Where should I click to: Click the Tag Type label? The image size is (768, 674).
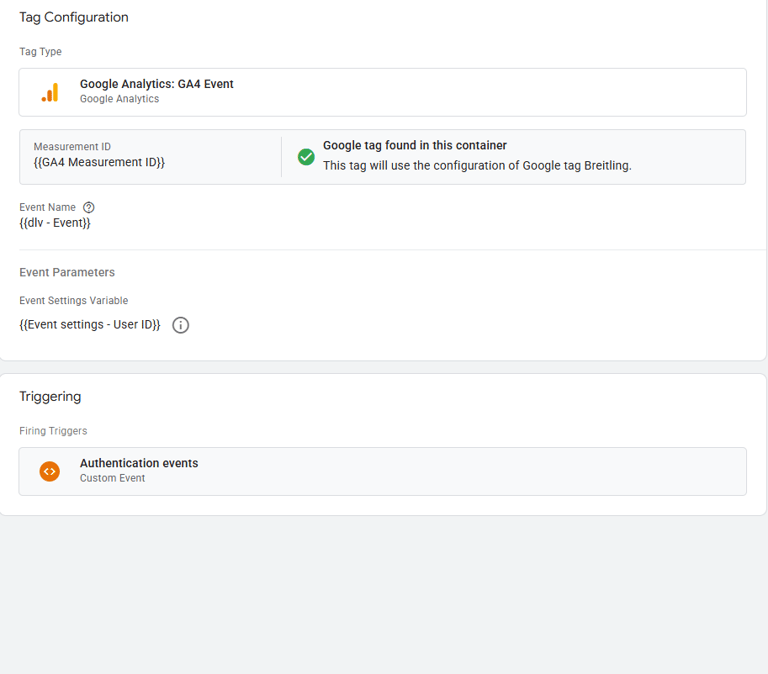click(x=40, y=52)
